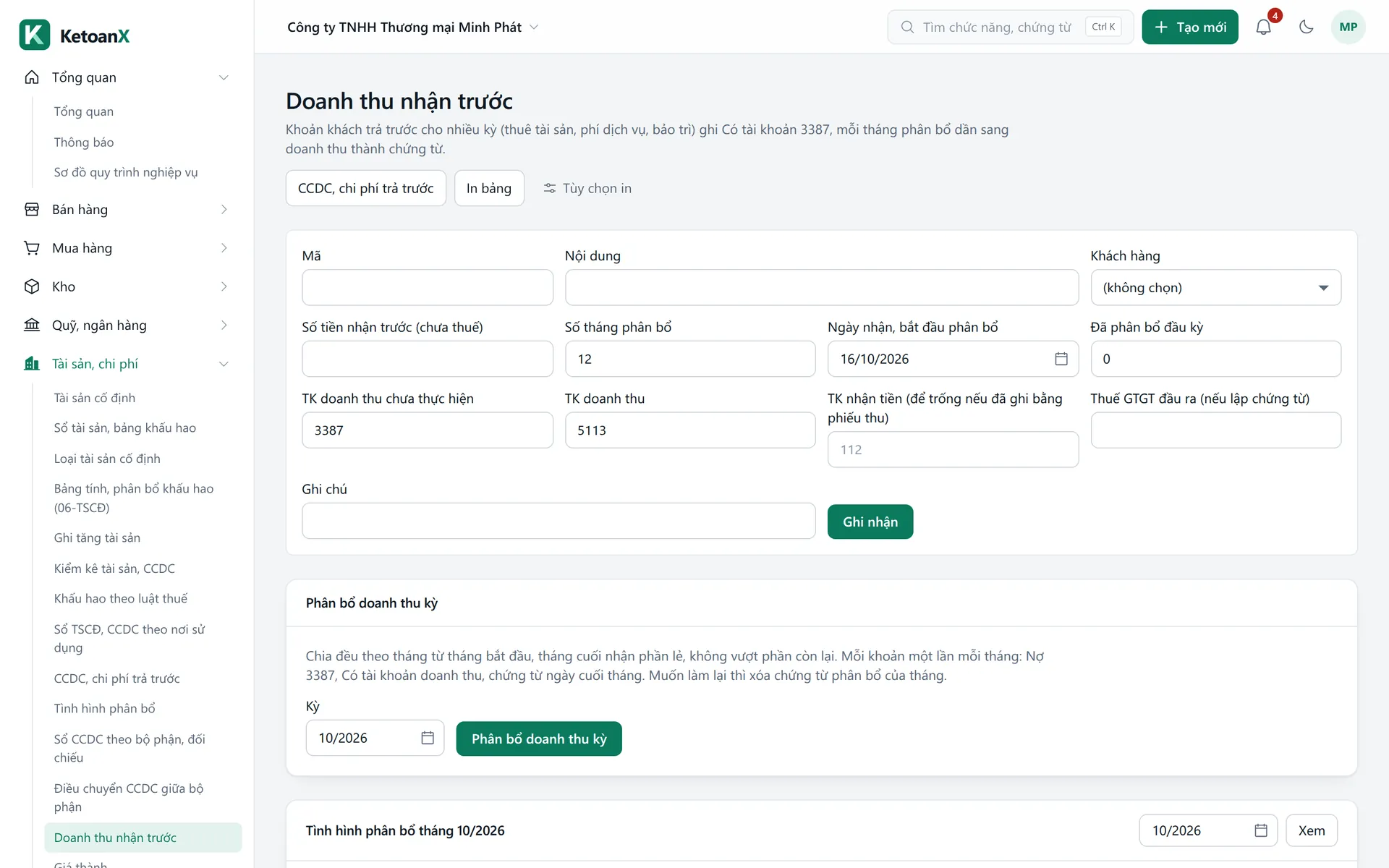Go to Tình hình phân bổ menu item
Image resolution: width=1389 pixels, height=868 pixels.
pyautogui.click(x=104, y=708)
